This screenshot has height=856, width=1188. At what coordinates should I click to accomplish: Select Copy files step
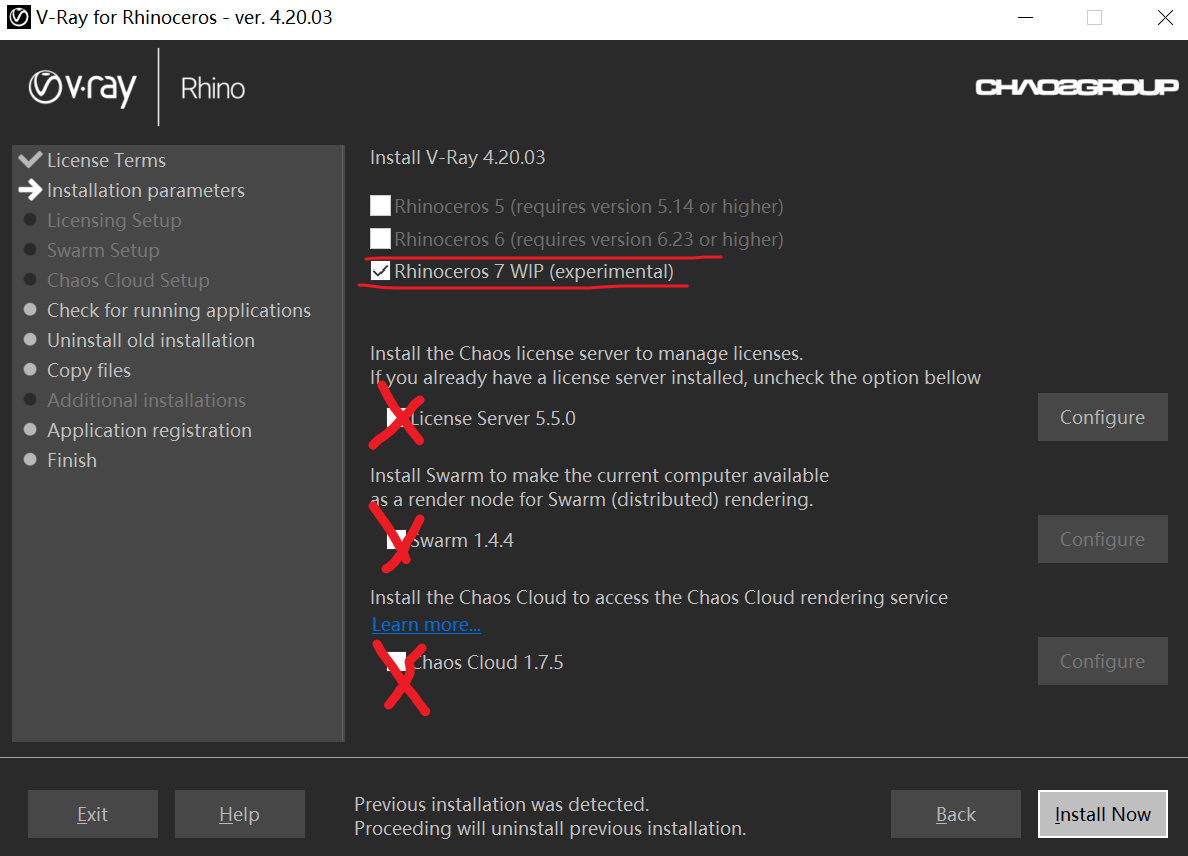(x=89, y=370)
